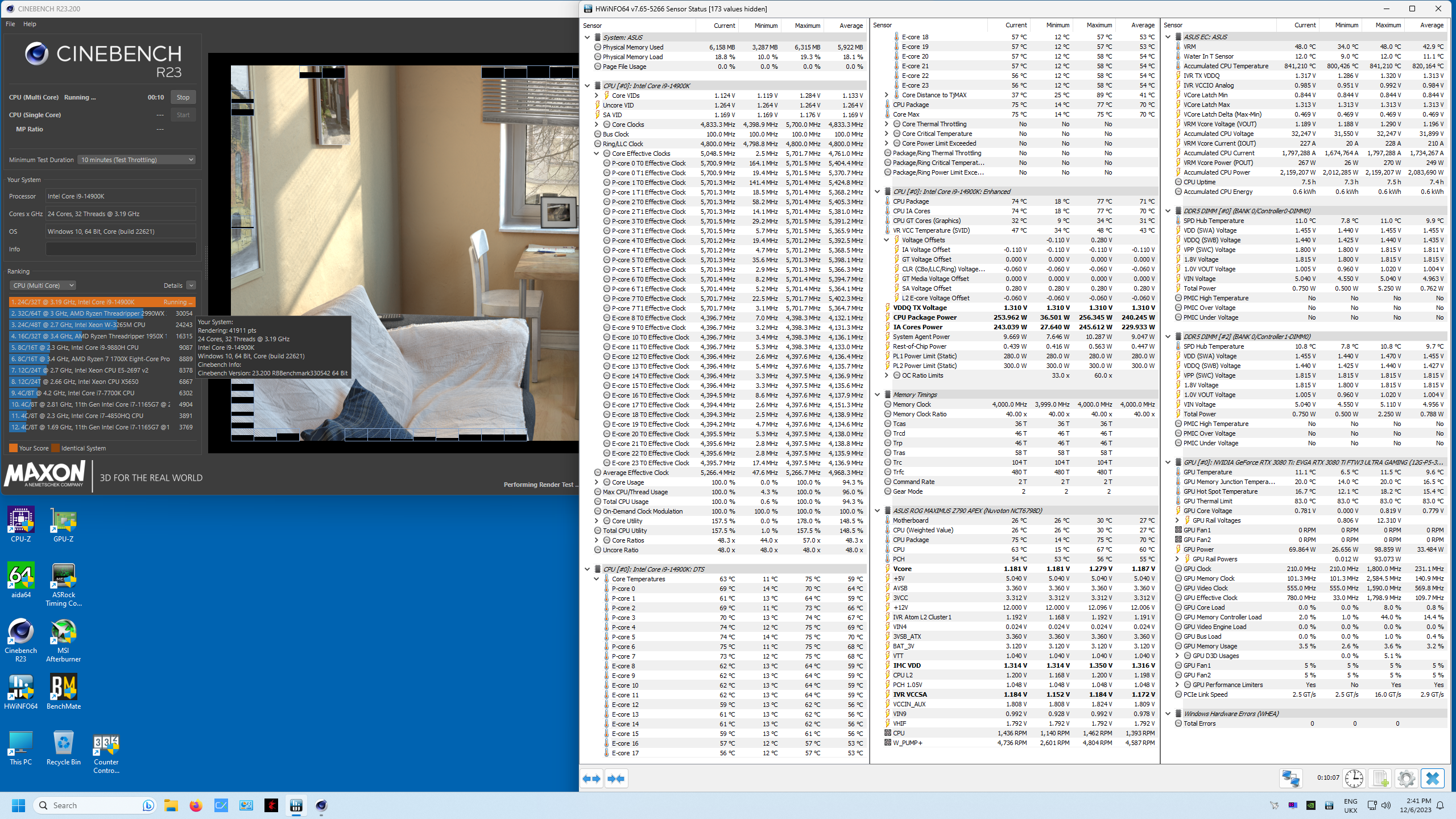1456x819 pixels.
Task: Open the Minimum Test Duration dropdown
Action: [136, 160]
